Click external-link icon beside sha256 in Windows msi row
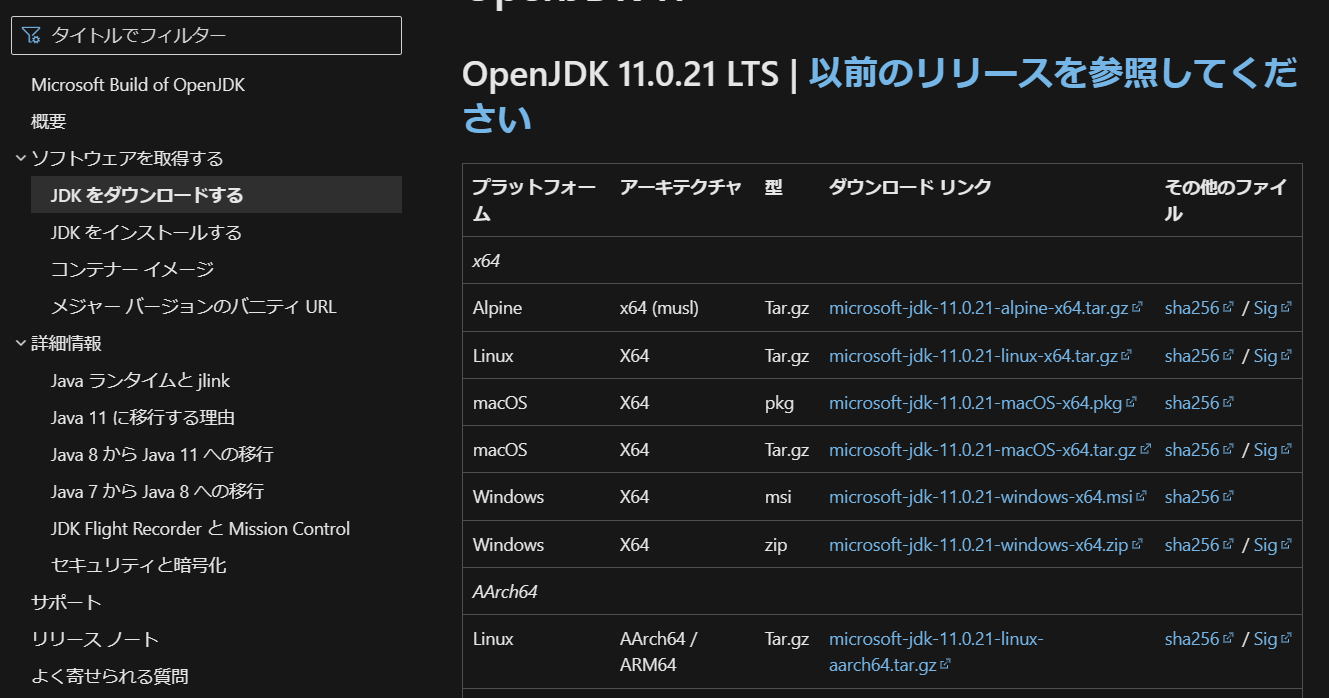The height and width of the screenshot is (698, 1329). [1229, 497]
